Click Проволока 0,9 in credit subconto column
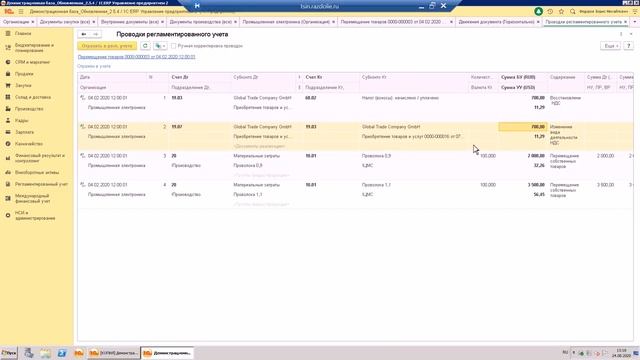640x360 pixels. [376, 156]
